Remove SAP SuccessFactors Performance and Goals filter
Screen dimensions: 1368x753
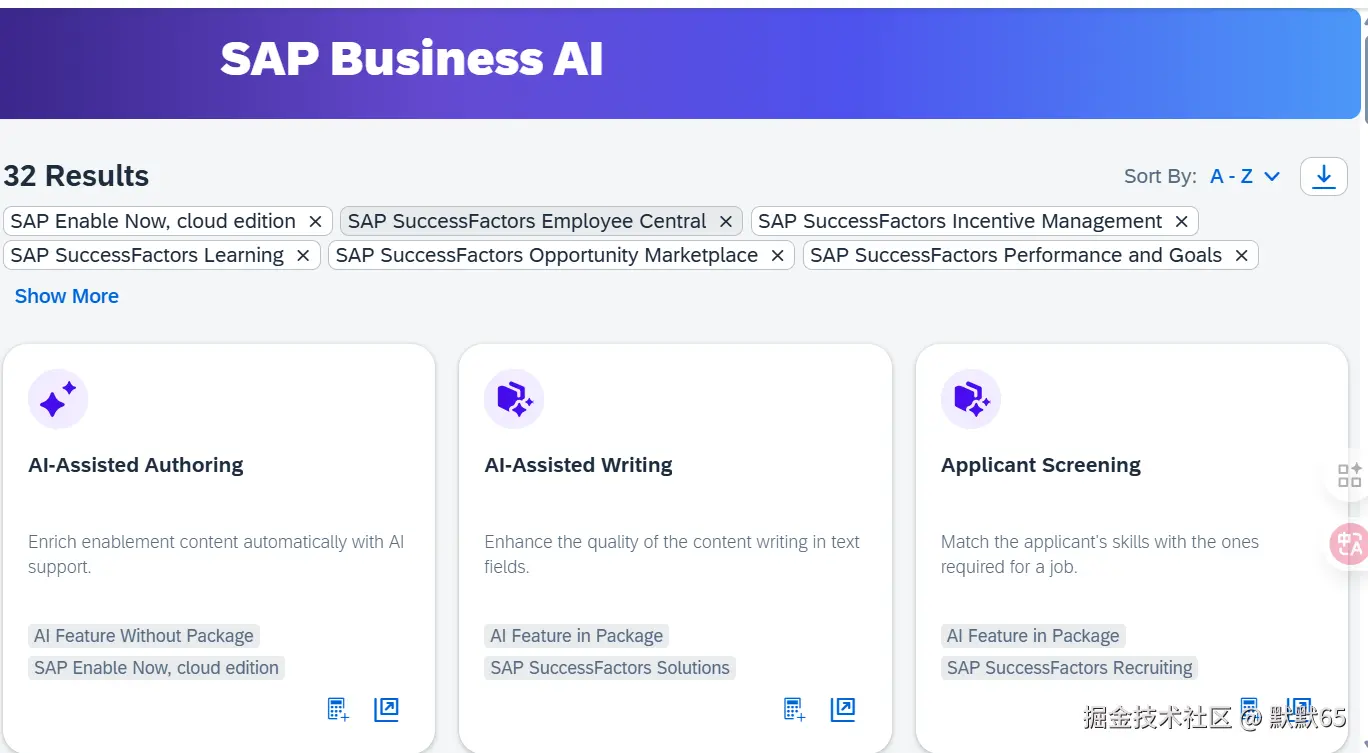1241,256
